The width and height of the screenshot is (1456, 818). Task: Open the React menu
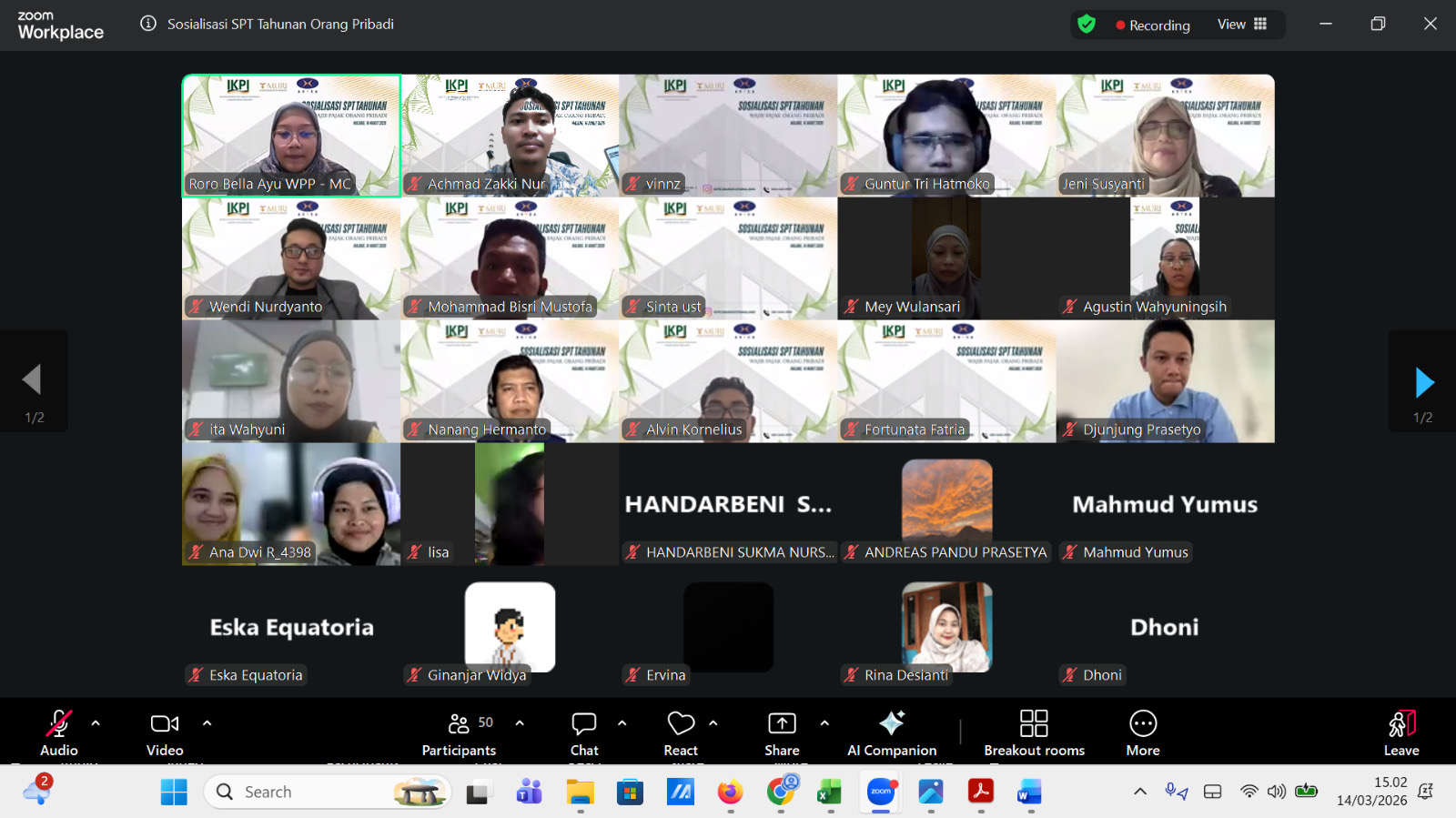(681, 732)
